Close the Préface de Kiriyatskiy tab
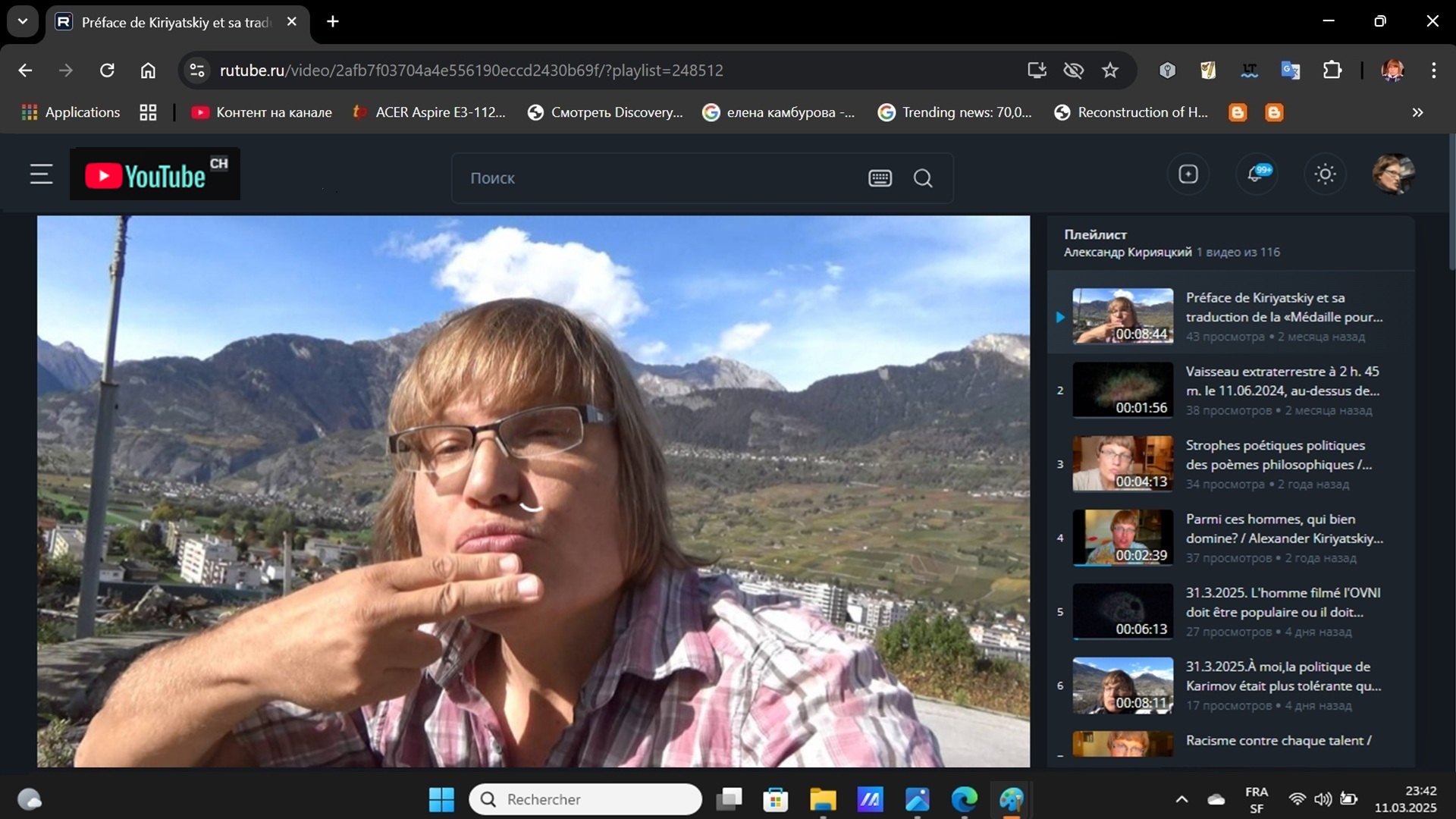This screenshot has width=1456, height=819. pos(292,22)
